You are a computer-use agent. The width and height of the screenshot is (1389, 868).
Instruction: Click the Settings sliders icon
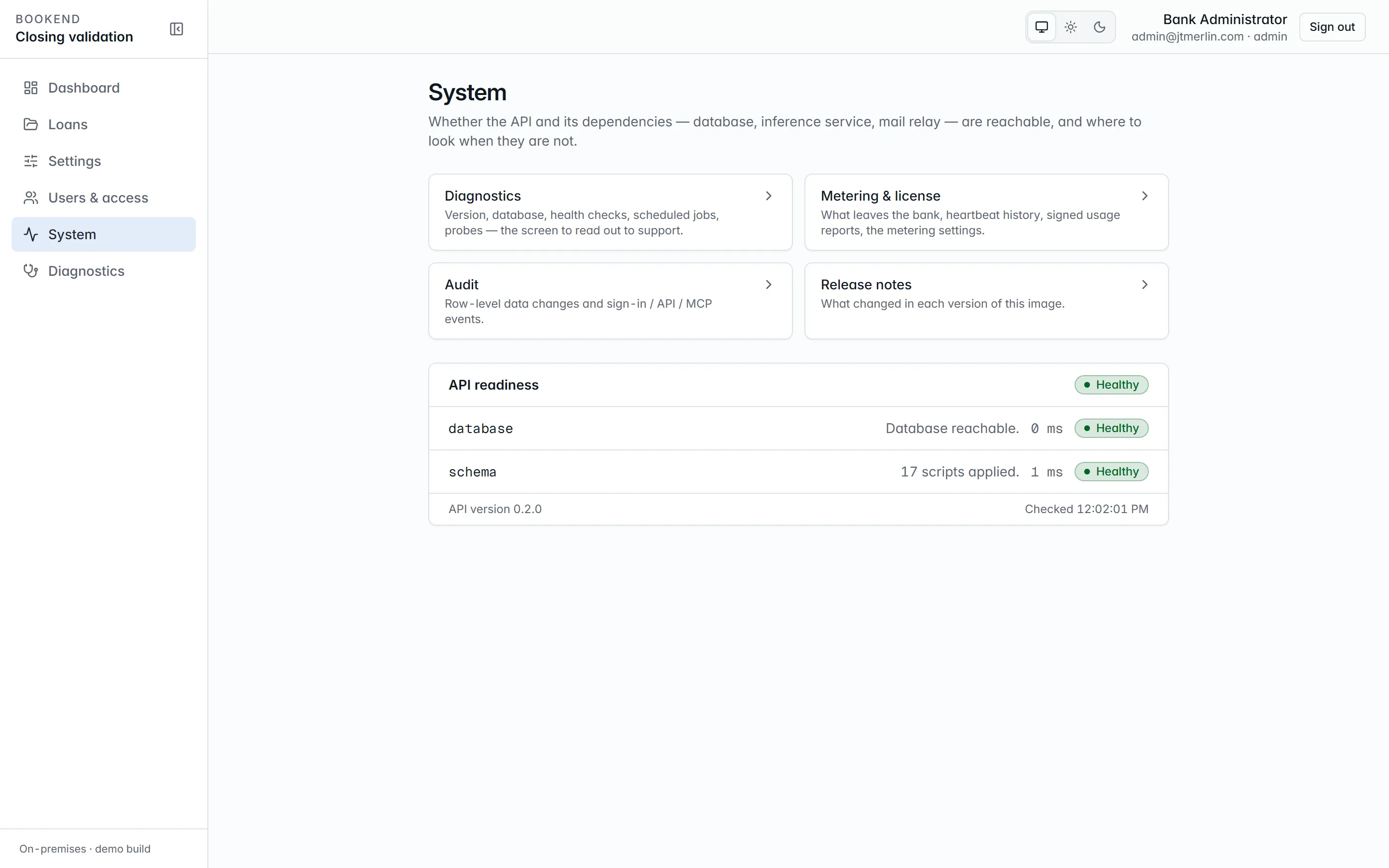click(30, 162)
